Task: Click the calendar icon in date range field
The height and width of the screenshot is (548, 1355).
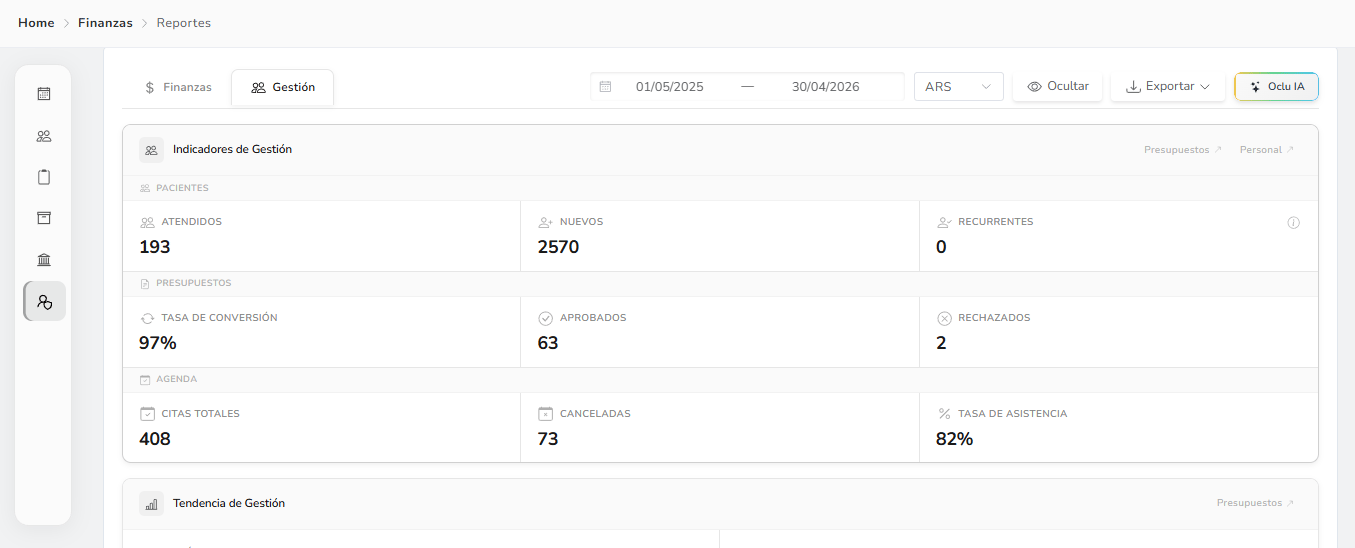Action: (605, 87)
